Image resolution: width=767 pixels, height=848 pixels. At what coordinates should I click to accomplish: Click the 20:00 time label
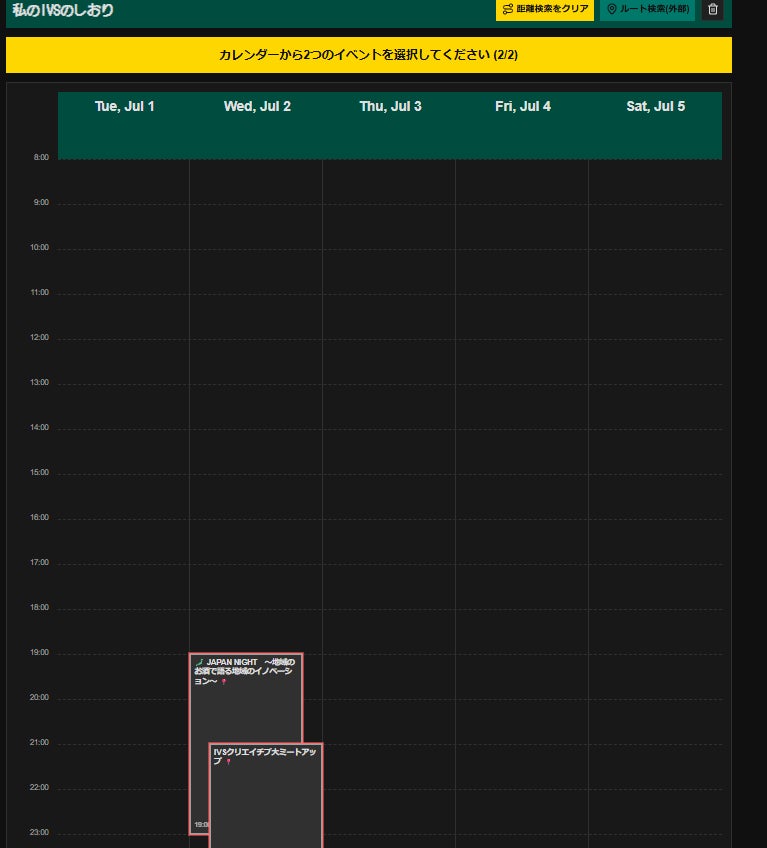[x=39, y=697]
